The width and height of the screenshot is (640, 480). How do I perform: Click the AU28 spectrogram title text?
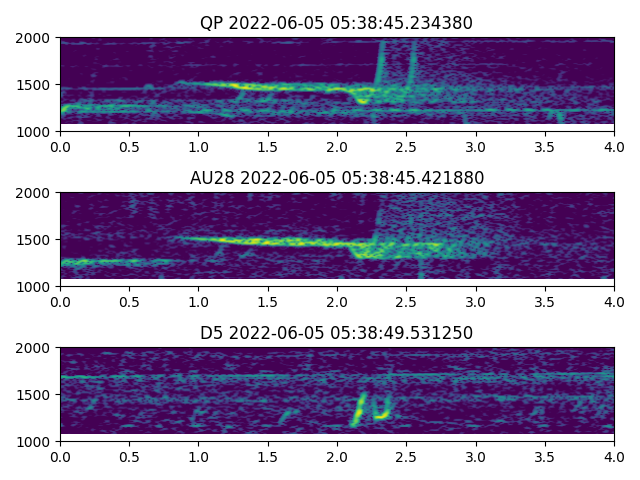[x=336, y=178]
